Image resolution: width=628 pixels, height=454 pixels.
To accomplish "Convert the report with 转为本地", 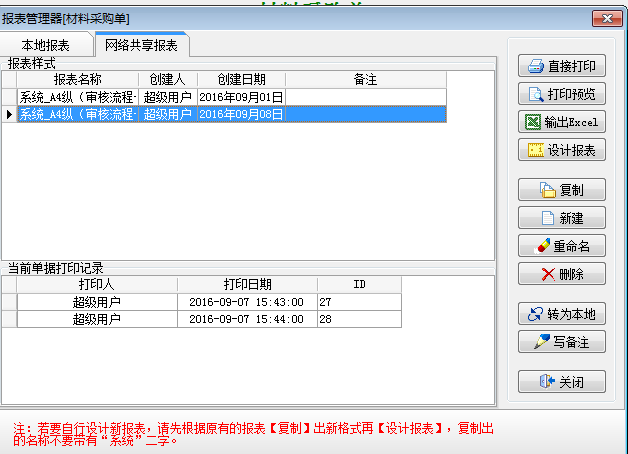I will click(561, 314).
